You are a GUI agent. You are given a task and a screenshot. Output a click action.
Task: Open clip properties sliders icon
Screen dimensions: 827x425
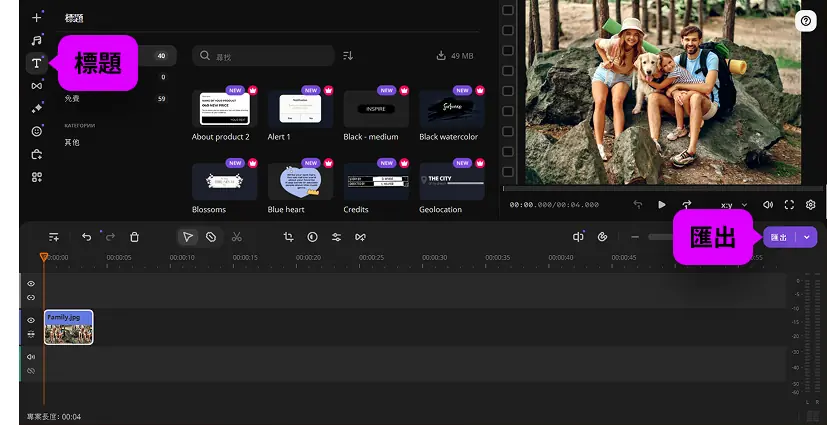click(336, 237)
